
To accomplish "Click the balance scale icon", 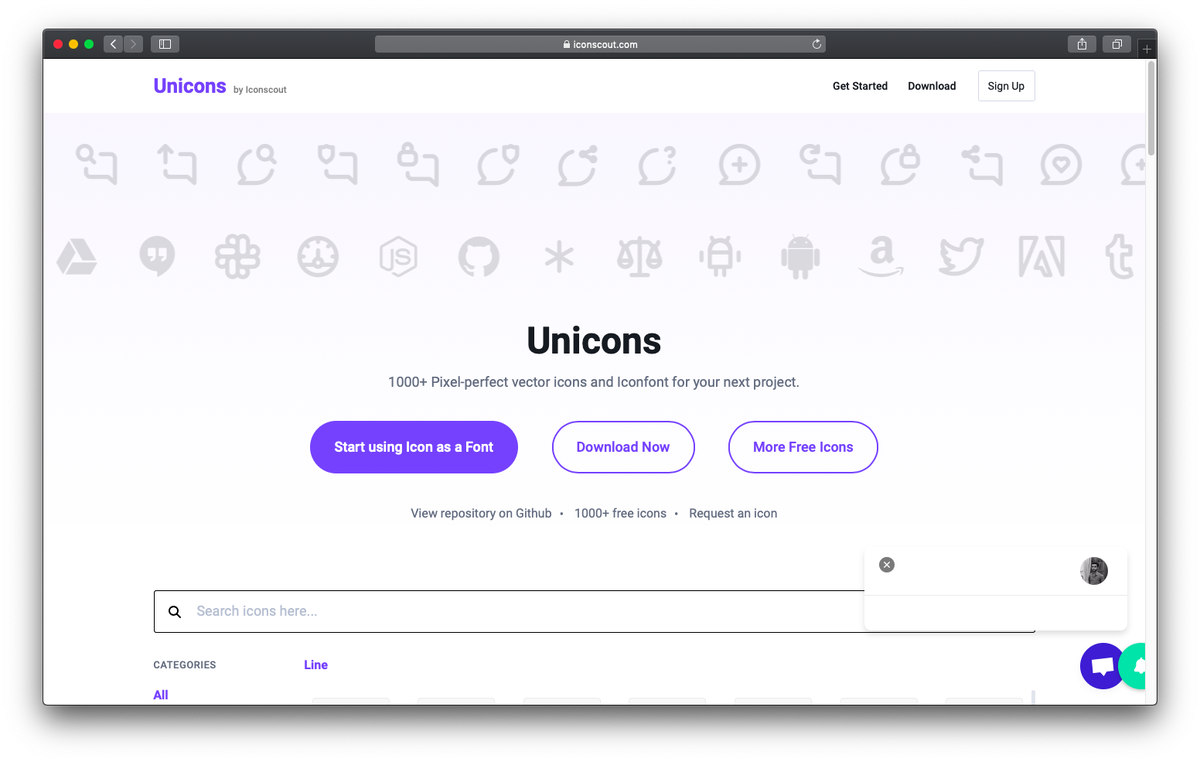I will point(639,257).
